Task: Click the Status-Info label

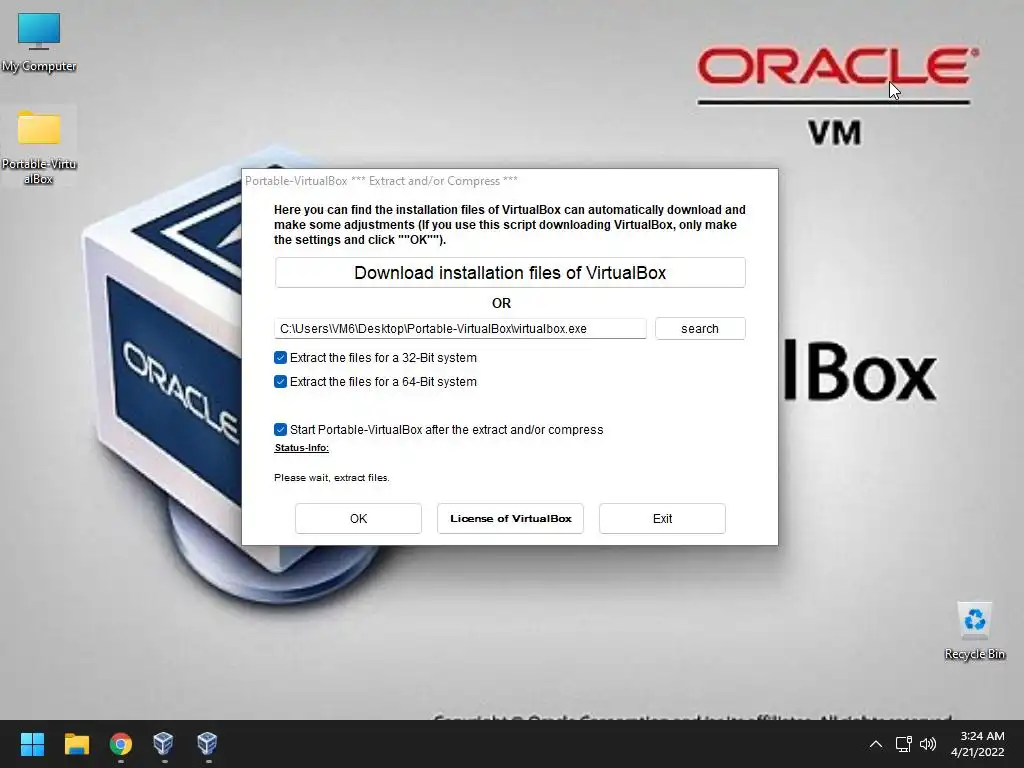Action: click(x=302, y=448)
